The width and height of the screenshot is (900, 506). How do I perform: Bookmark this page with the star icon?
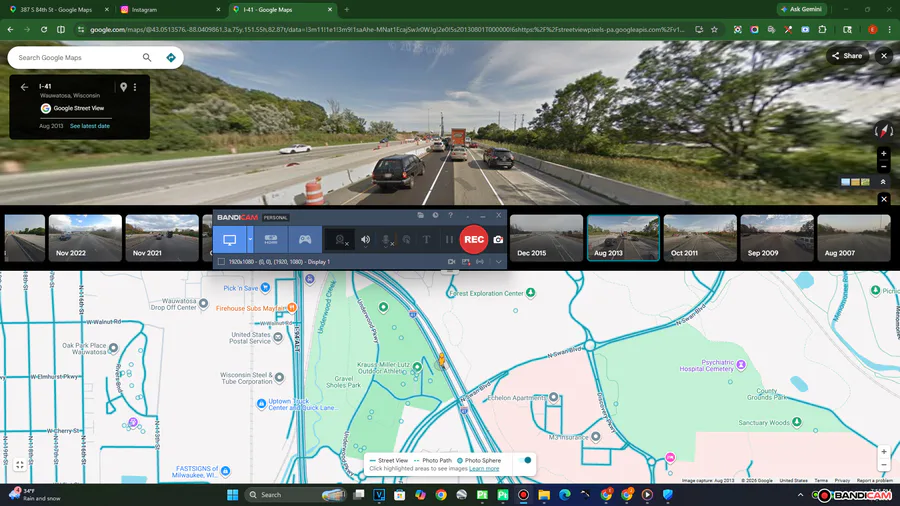point(714,29)
